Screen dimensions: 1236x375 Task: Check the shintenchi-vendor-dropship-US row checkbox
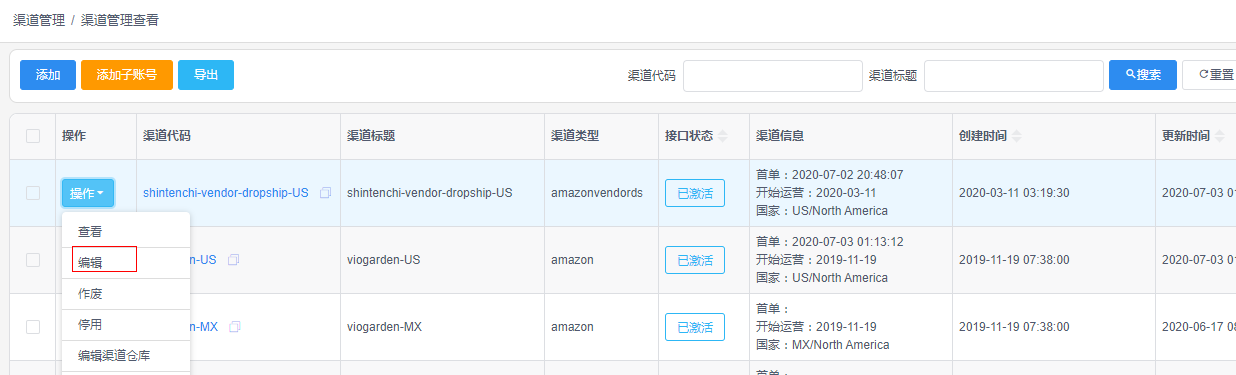coord(33,193)
